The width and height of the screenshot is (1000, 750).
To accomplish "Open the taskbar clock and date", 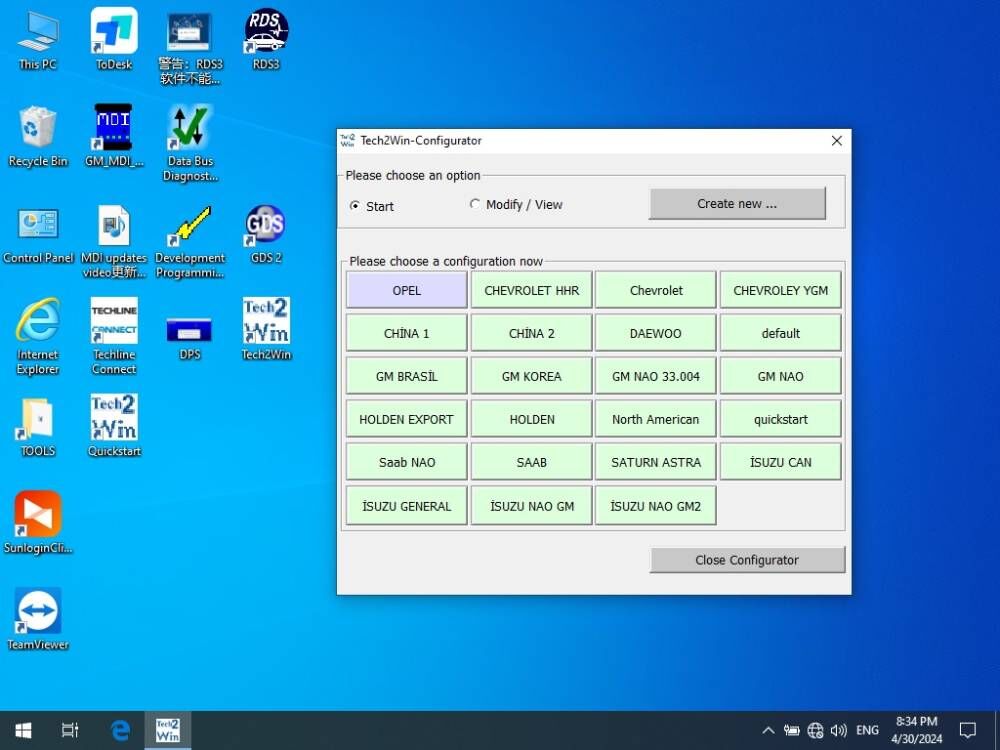I will [916, 730].
